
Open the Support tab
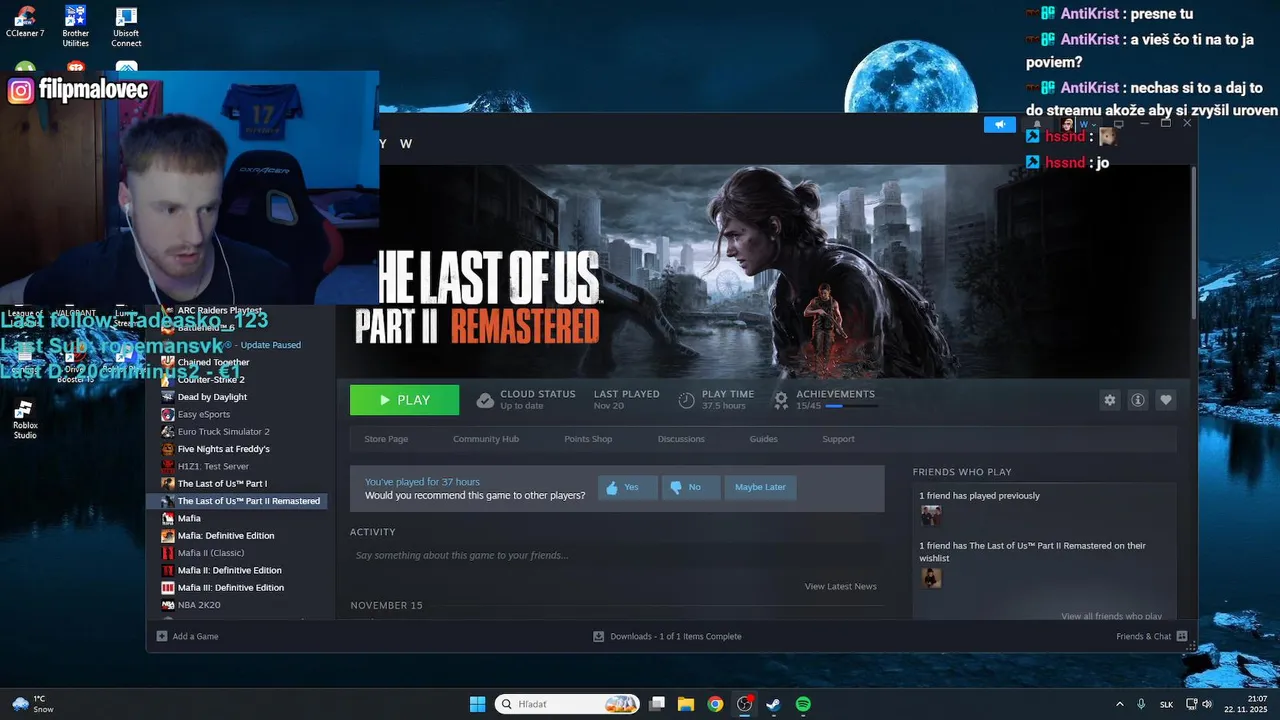[x=838, y=439]
